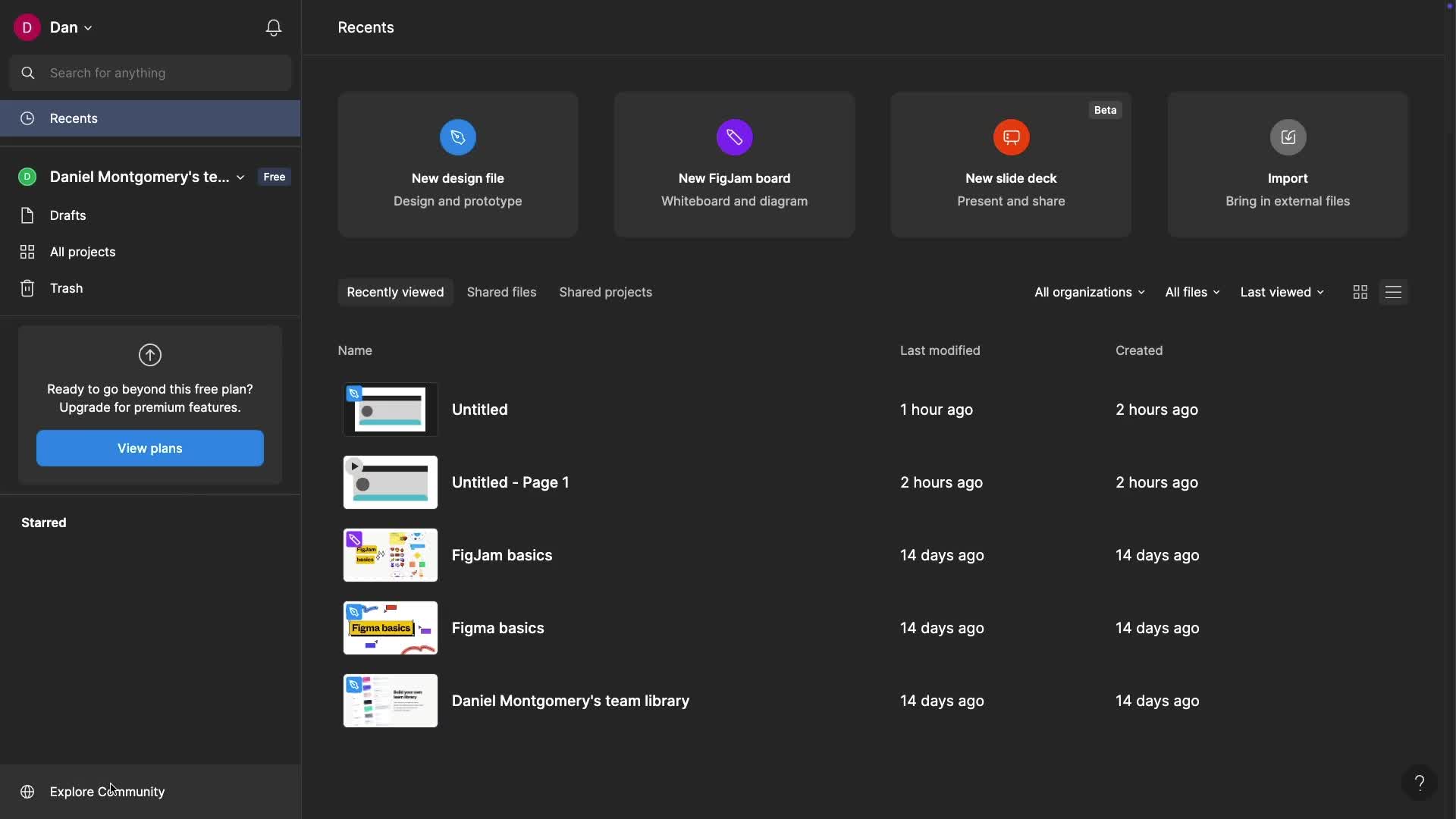Click the help question mark icon
This screenshot has height=819, width=1456.
[1420, 783]
